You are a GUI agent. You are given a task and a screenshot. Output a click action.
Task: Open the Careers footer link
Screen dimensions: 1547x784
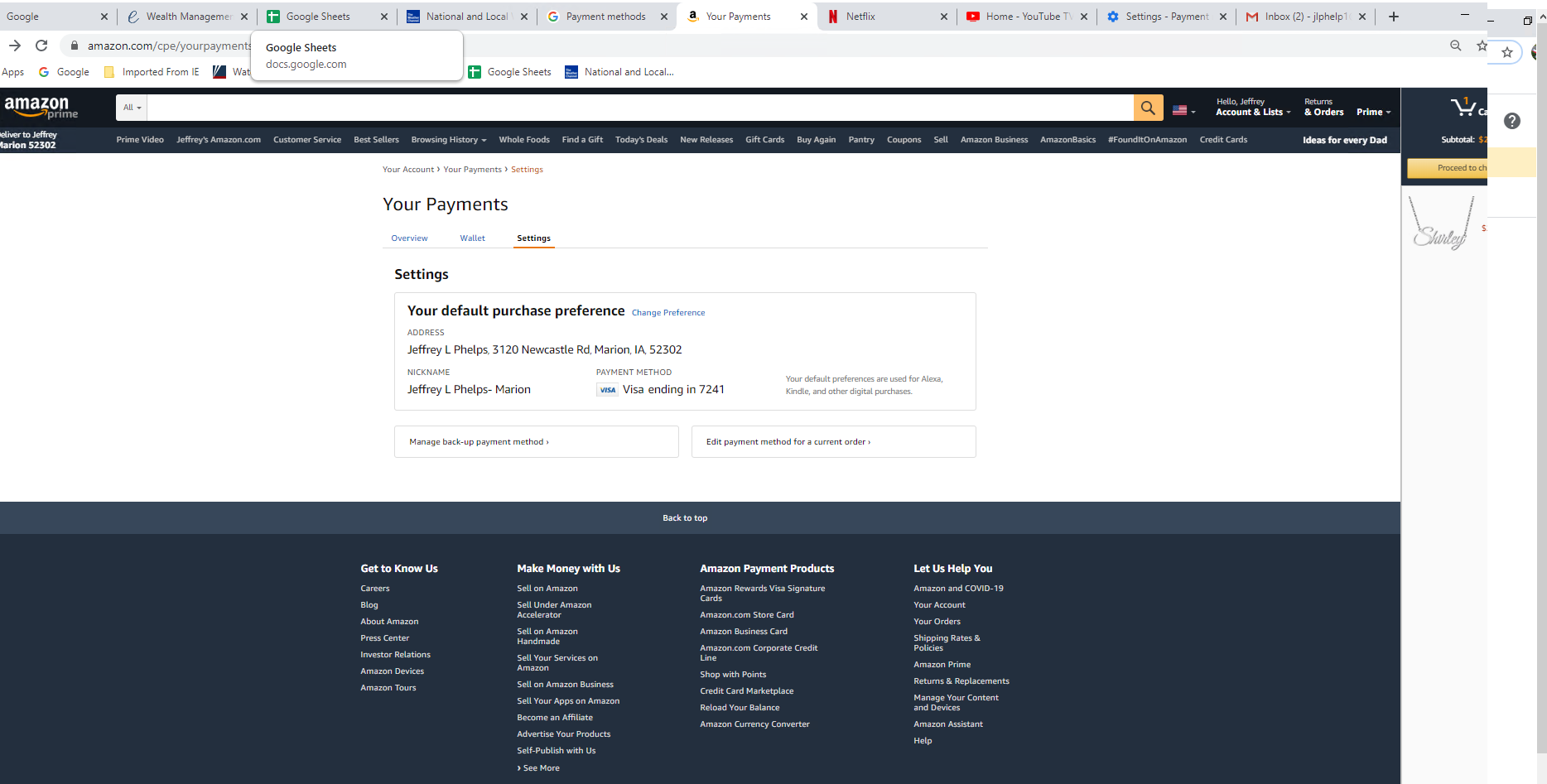[x=375, y=589]
